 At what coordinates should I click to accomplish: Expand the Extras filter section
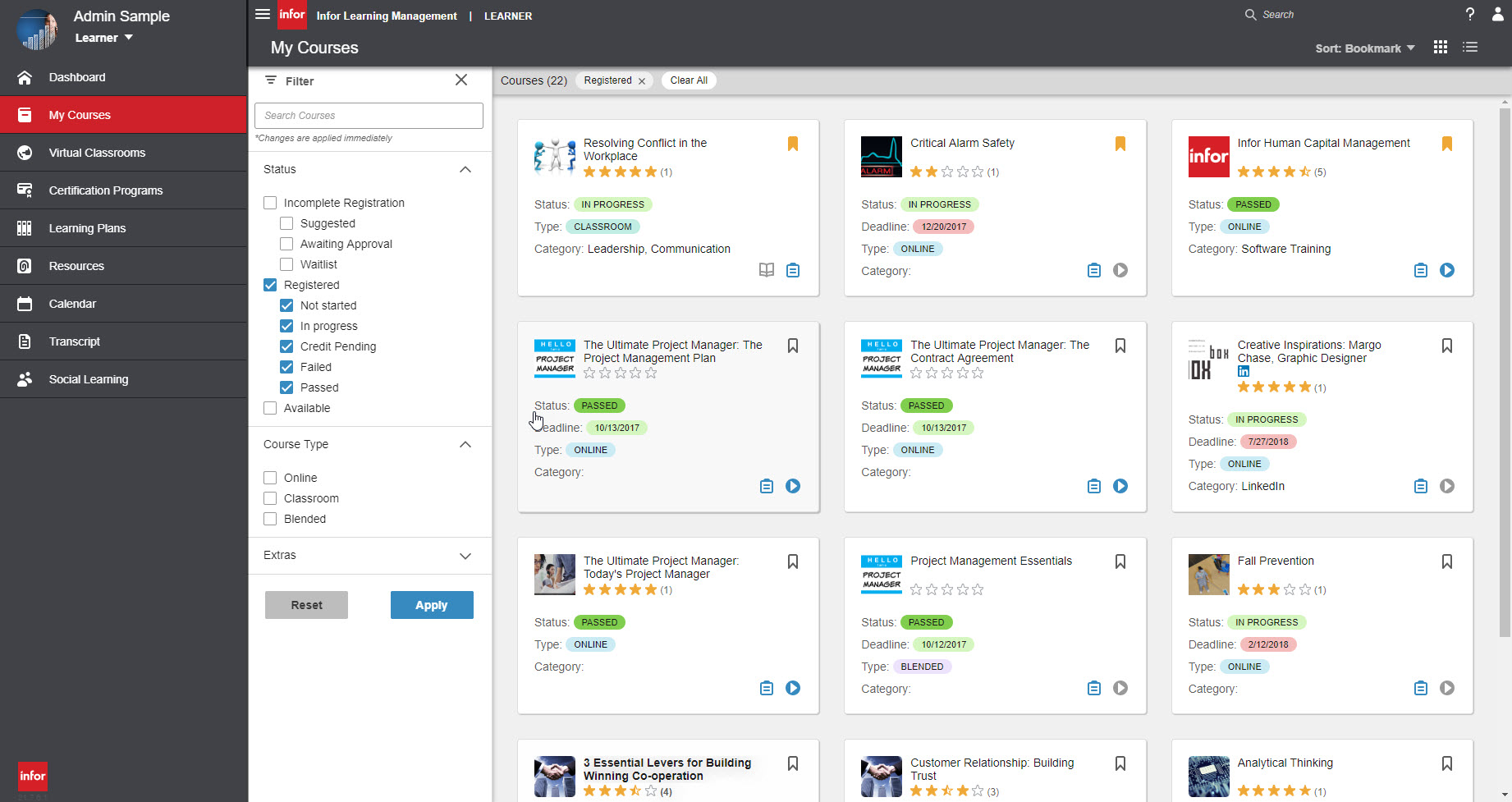point(465,555)
